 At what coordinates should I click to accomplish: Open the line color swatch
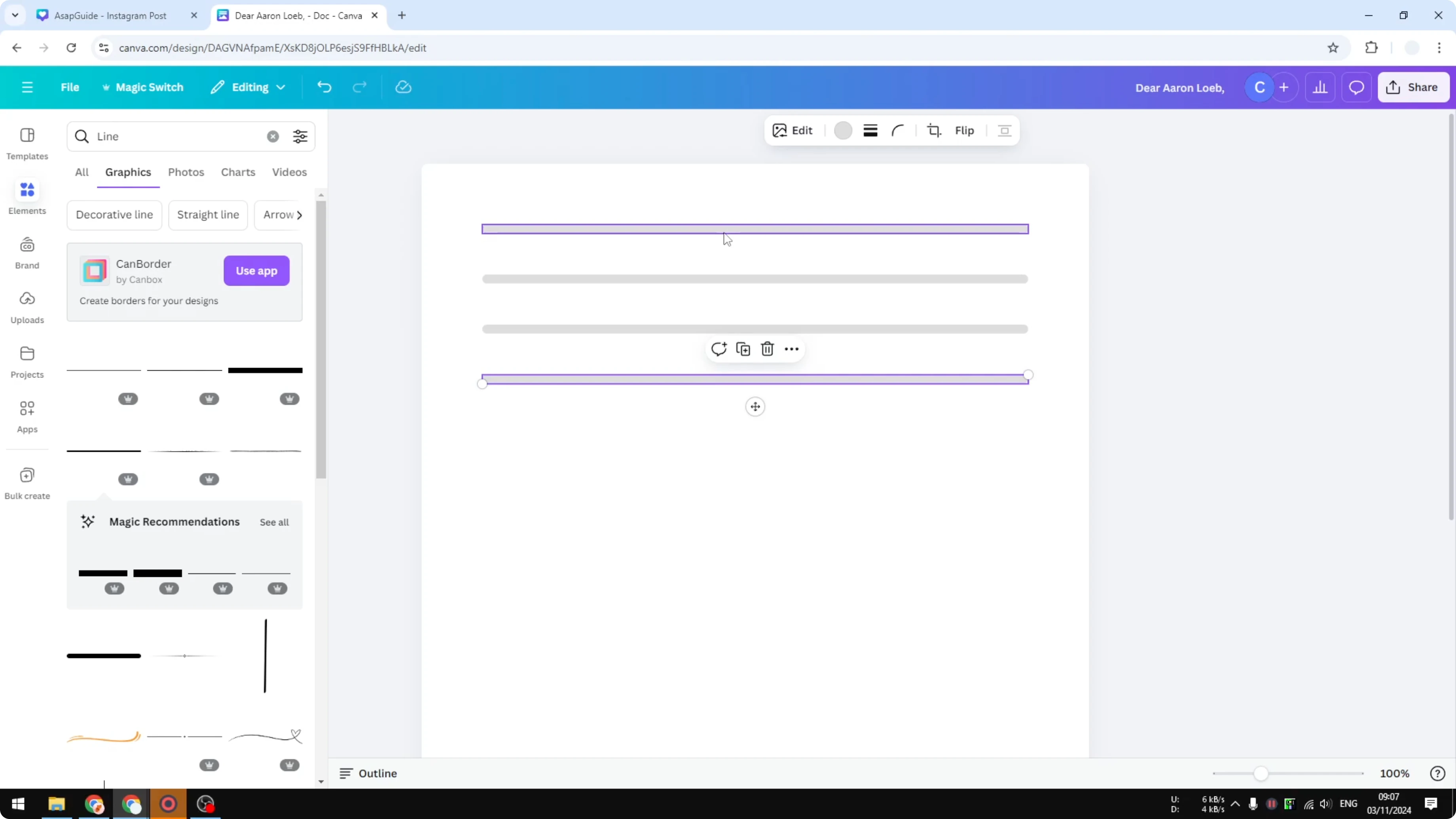(x=843, y=130)
